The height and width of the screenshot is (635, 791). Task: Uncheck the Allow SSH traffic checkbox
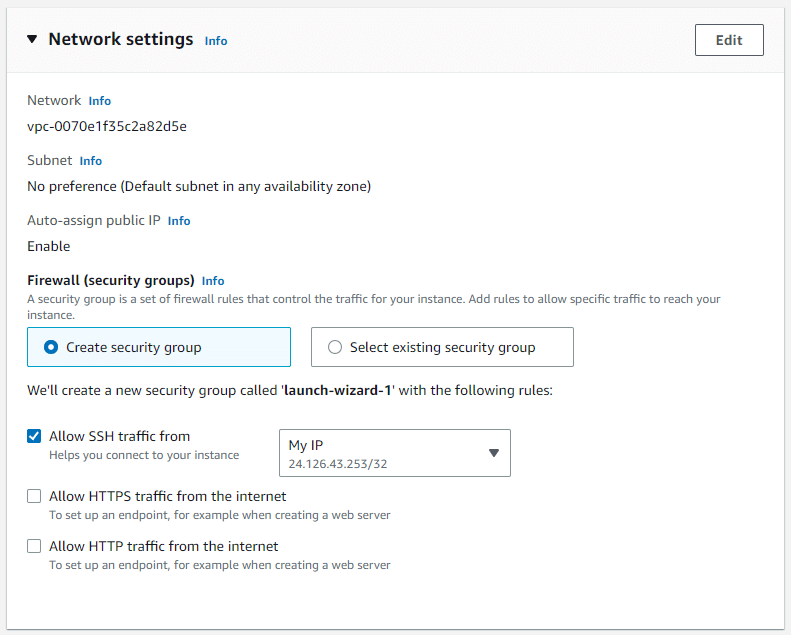(x=35, y=436)
